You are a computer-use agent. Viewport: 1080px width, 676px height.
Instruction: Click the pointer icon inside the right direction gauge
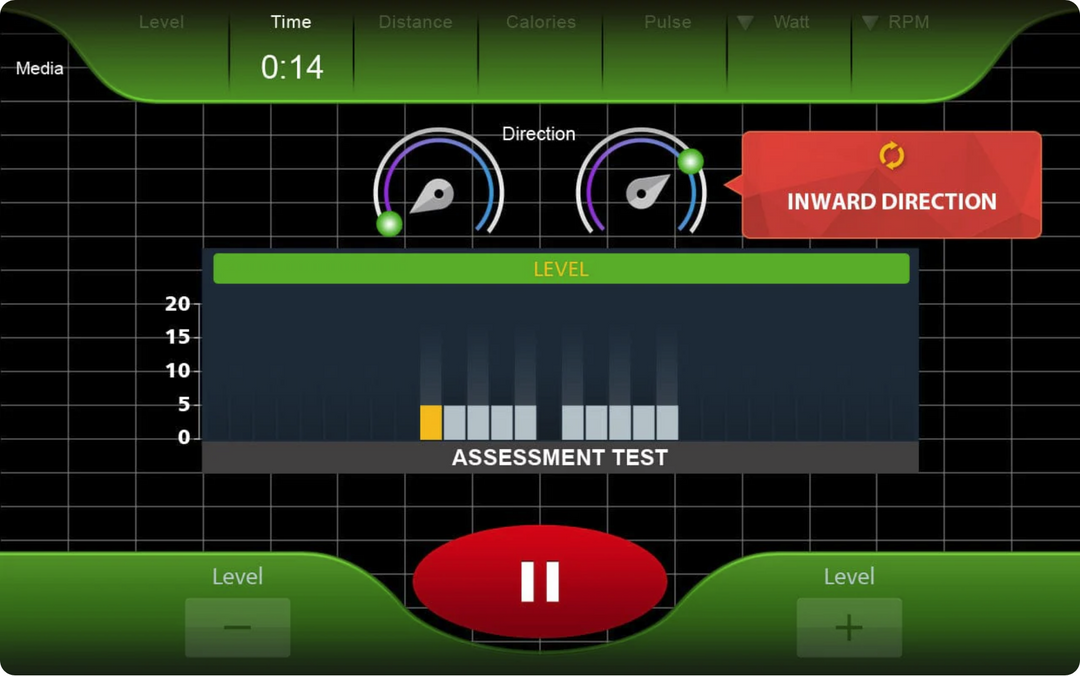point(647,190)
